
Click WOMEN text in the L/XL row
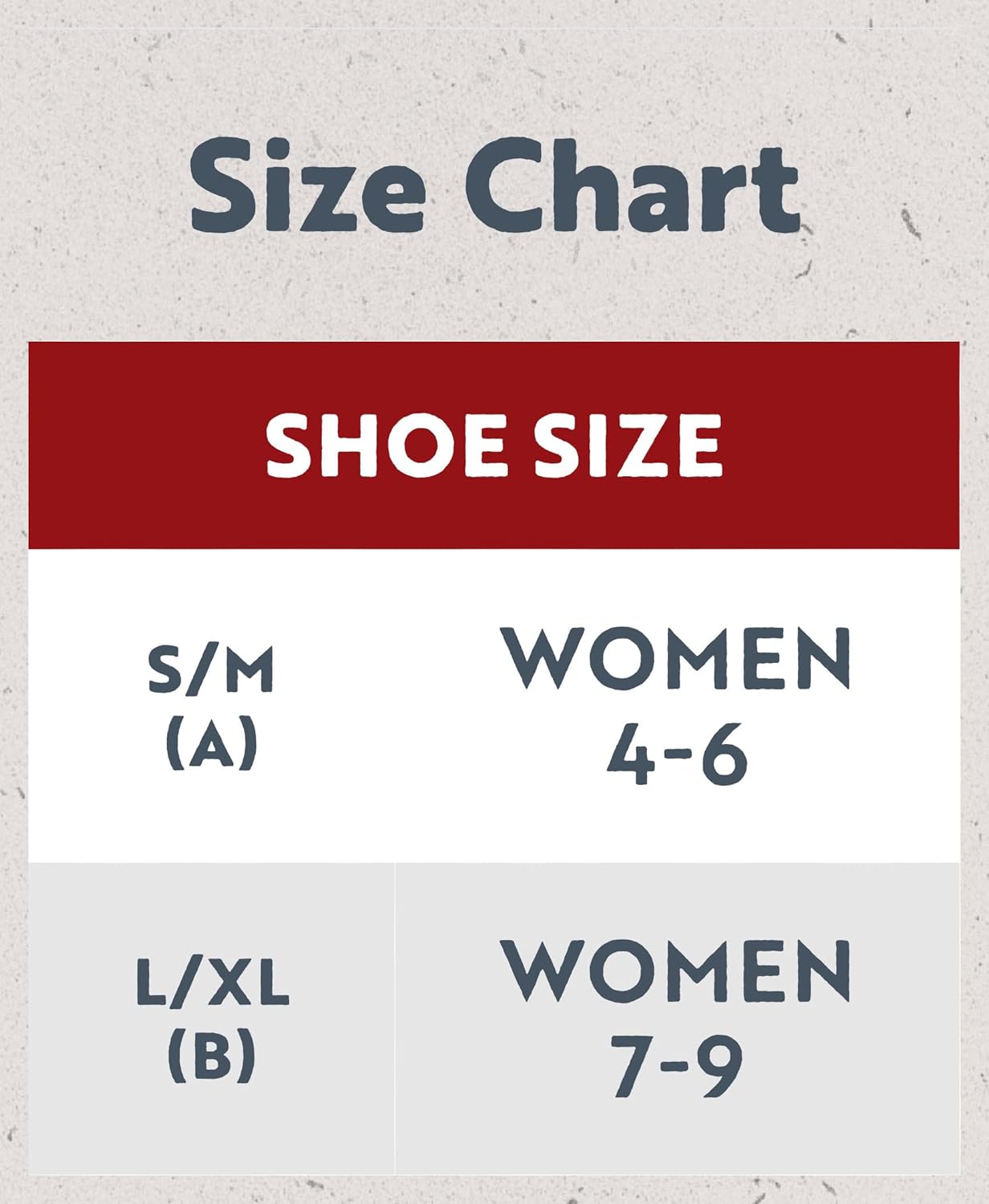pos(675,971)
